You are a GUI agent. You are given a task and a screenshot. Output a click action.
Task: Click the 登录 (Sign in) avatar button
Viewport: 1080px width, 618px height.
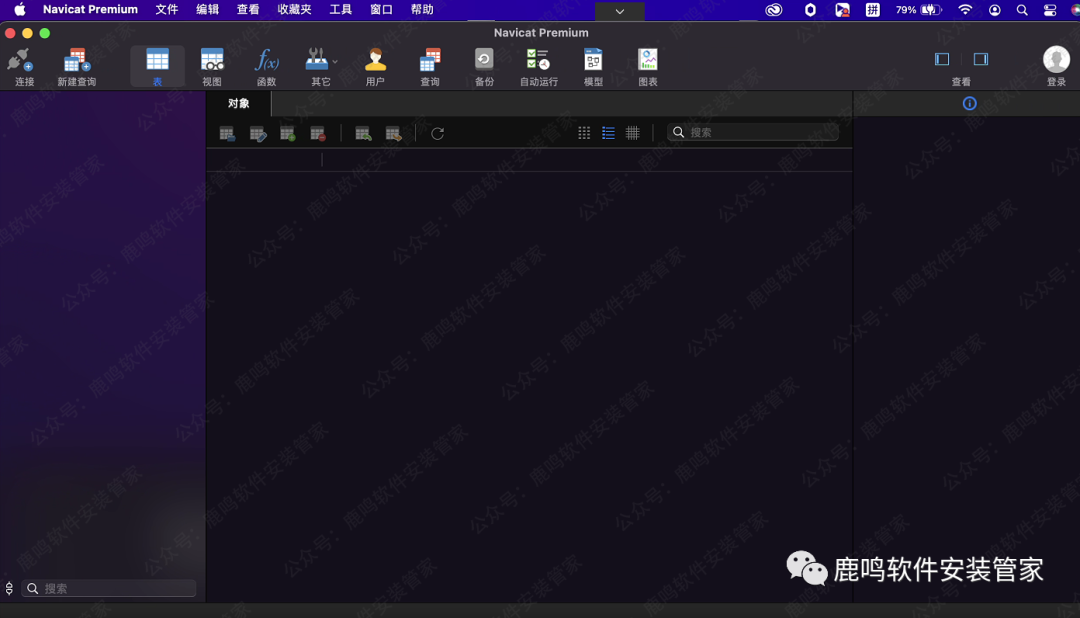pyautogui.click(x=1056, y=61)
